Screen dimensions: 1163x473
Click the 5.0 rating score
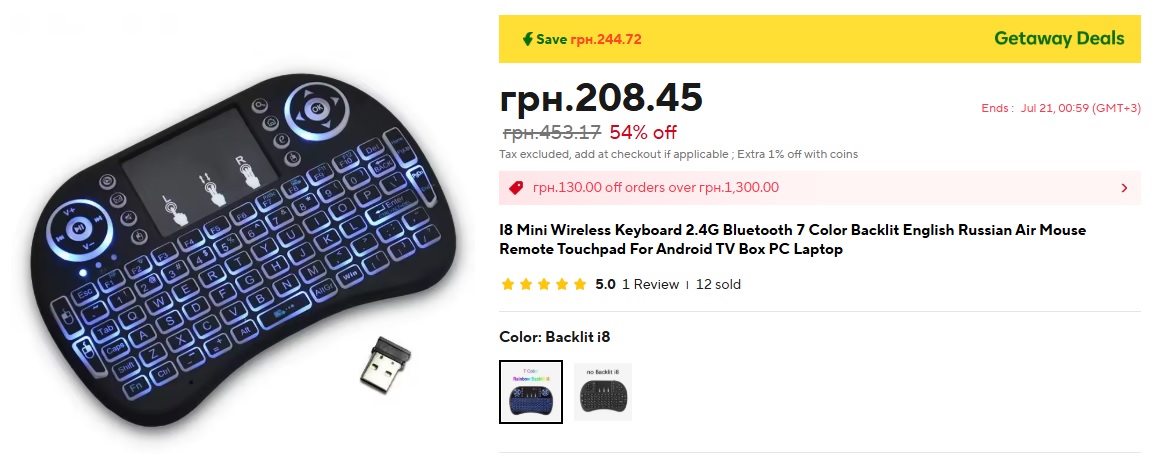coord(605,284)
